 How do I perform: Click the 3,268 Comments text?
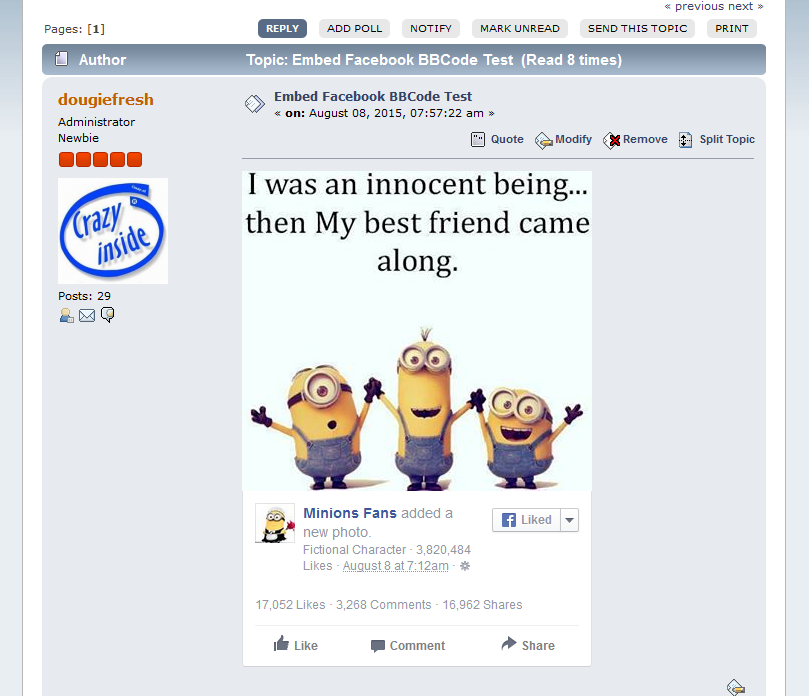click(x=383, y=605)
